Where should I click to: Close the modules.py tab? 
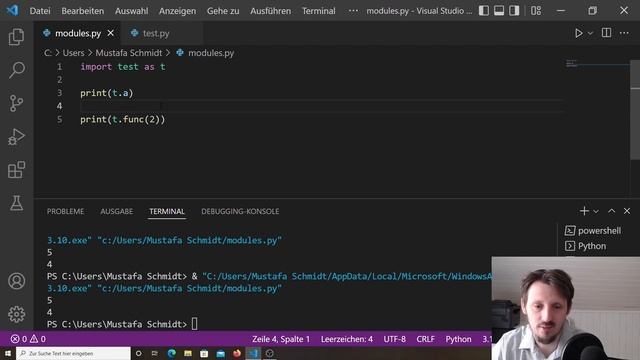pos(111,33)
